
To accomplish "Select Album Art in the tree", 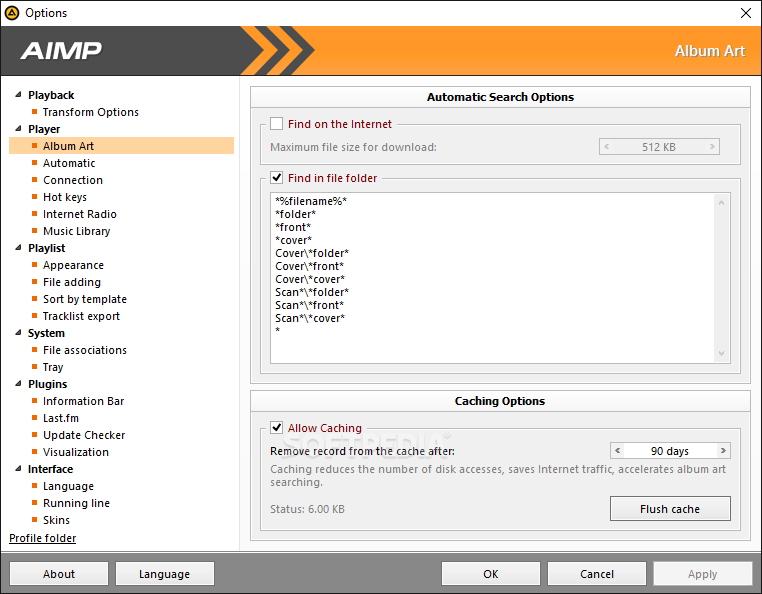I will (121, 146).
